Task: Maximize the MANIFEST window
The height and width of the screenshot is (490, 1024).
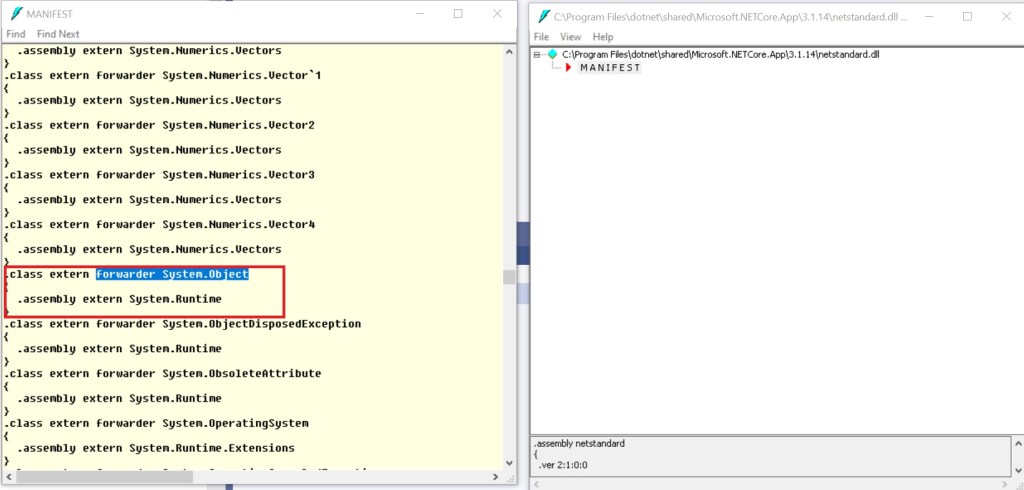Action: click(458, 14)
